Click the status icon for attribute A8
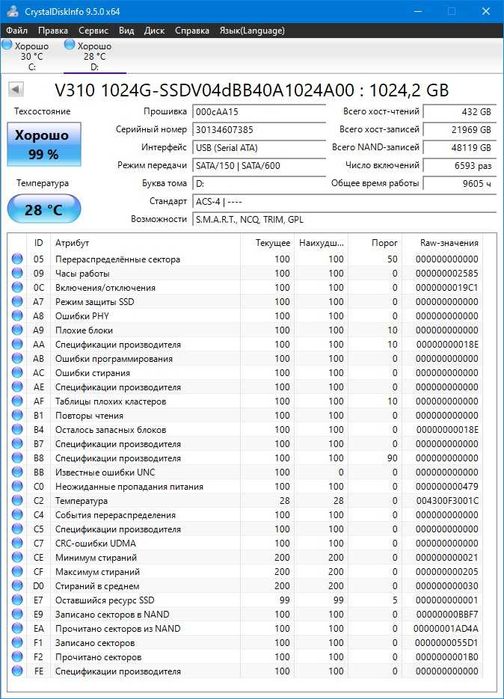This screenshot has height=699, width=504. (17, 316)
